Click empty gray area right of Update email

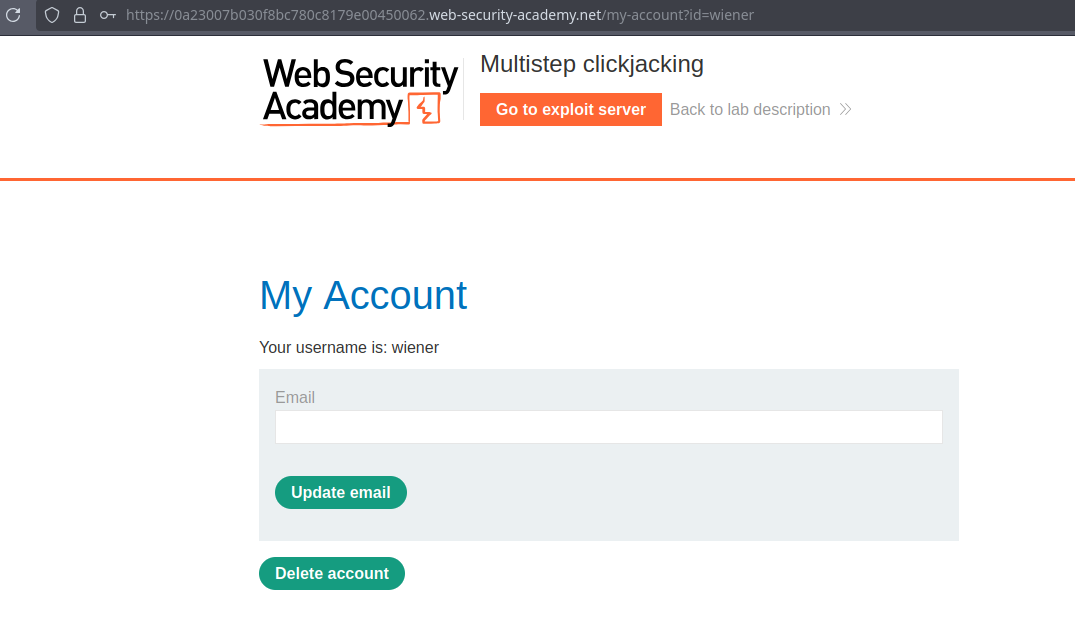coord(680,493)
